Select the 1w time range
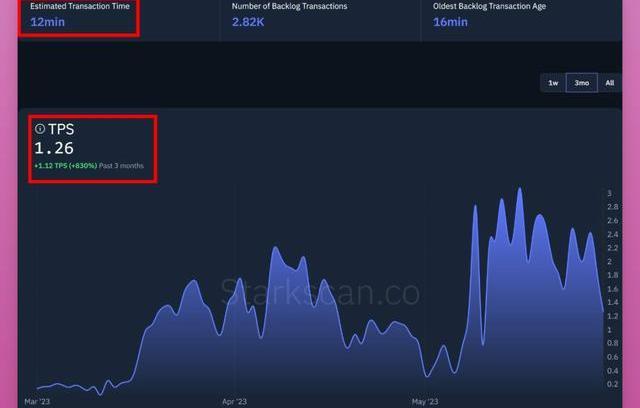640x408 pixels. coord(553,83)
